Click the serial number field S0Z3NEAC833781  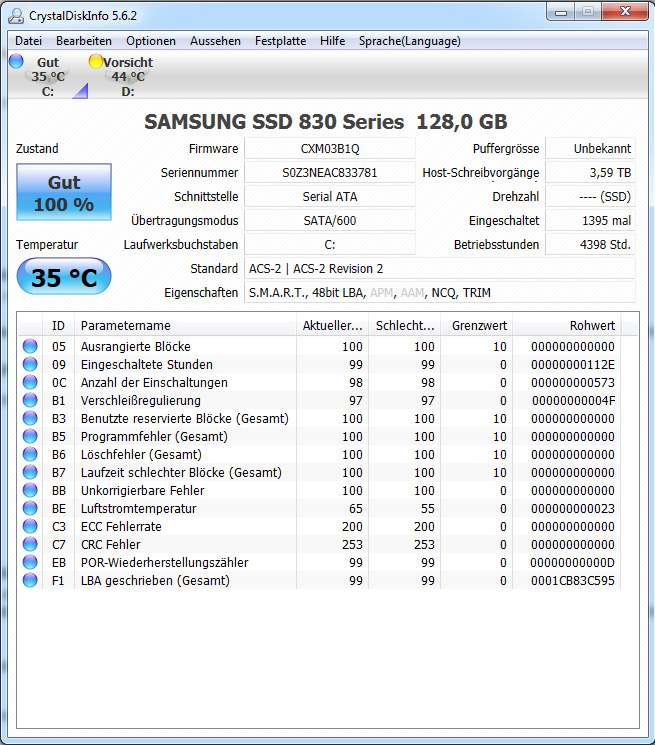pyautogui.click(x=330, y=172)
